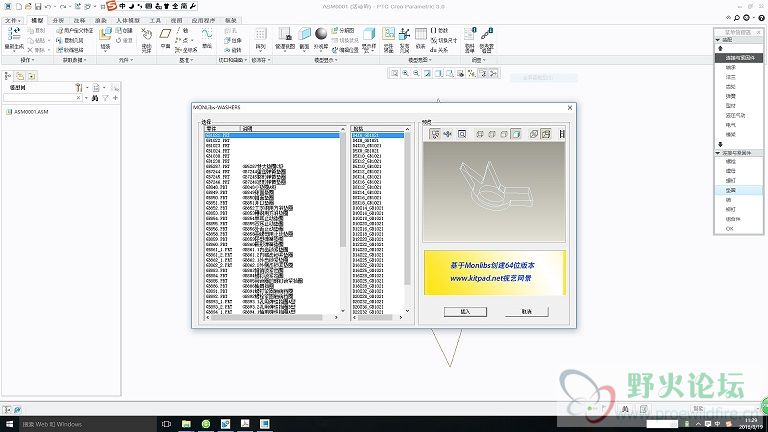The image size is (768, 432).
Task: Click the Publish Geometry icon
Action: click(x=404, y=34)
